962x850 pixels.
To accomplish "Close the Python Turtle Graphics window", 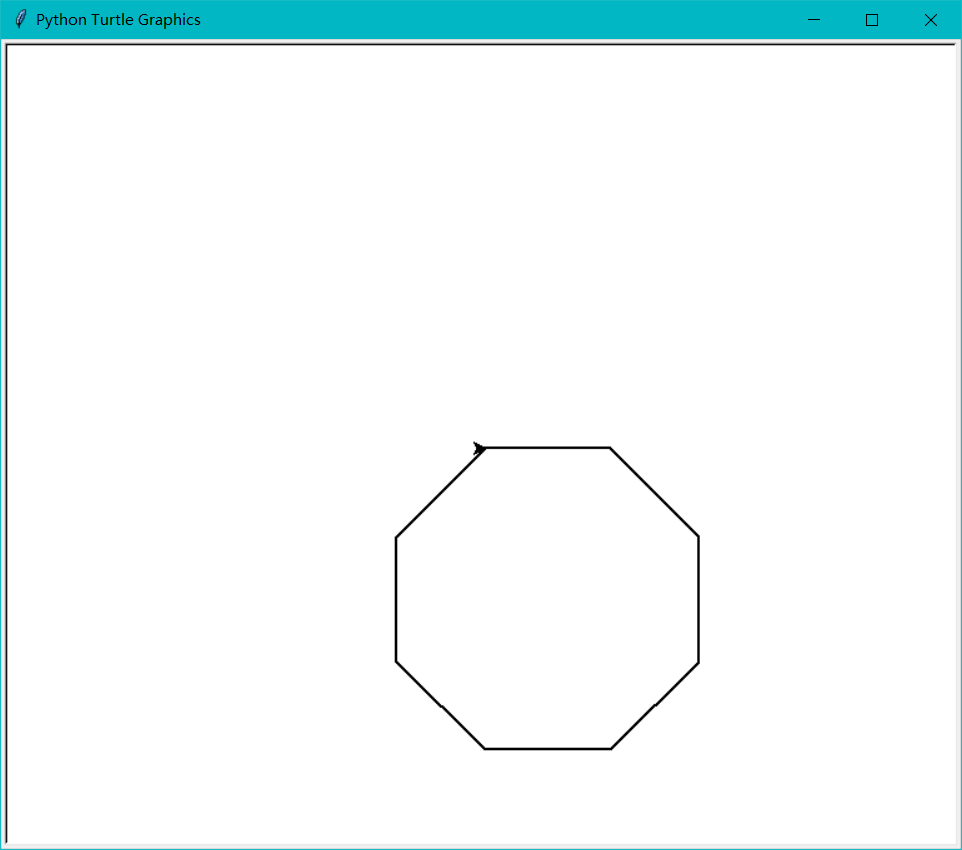I will point(931,20).
